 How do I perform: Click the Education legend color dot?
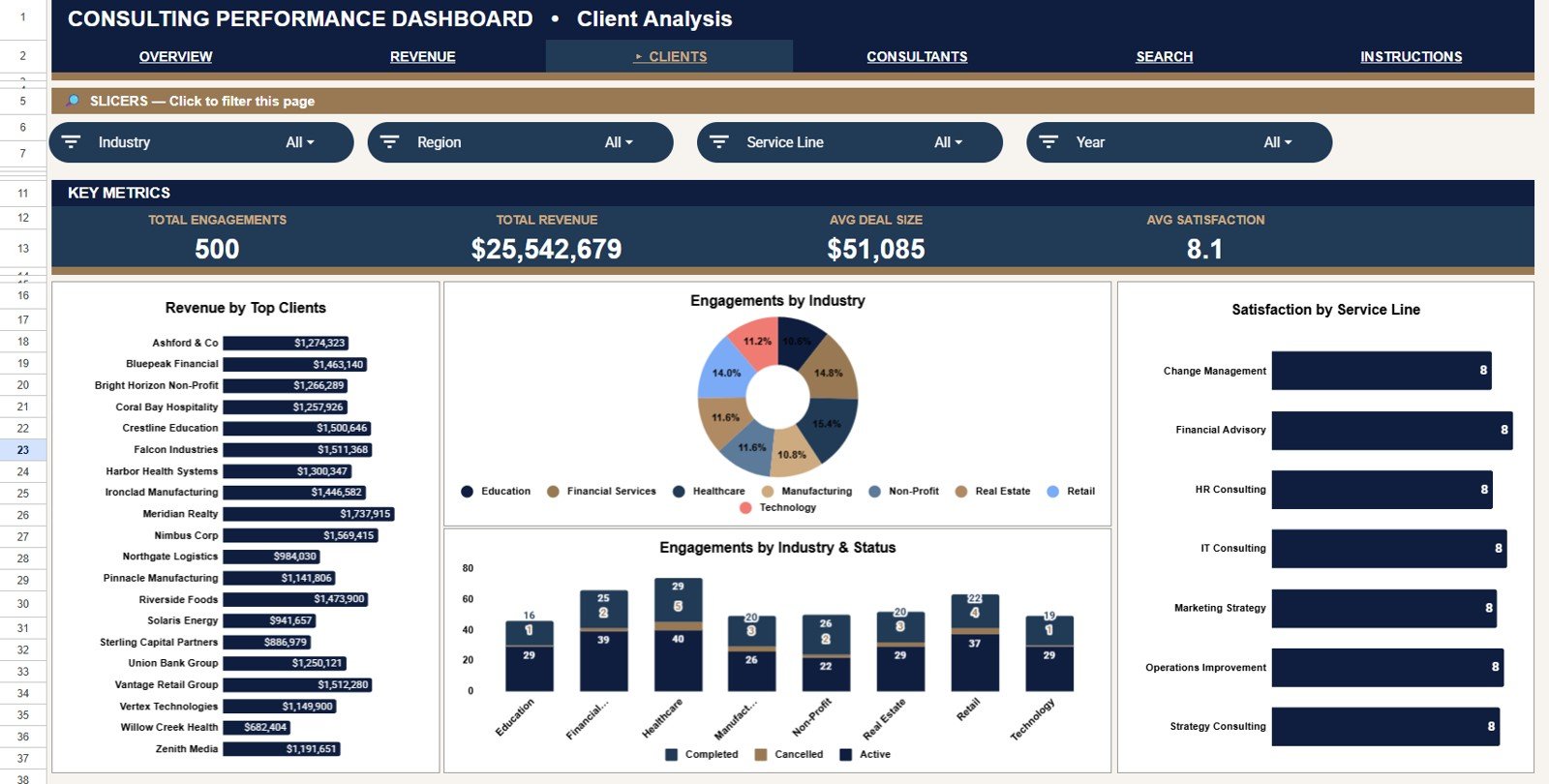pyautogui.click(x=468, y=492)
